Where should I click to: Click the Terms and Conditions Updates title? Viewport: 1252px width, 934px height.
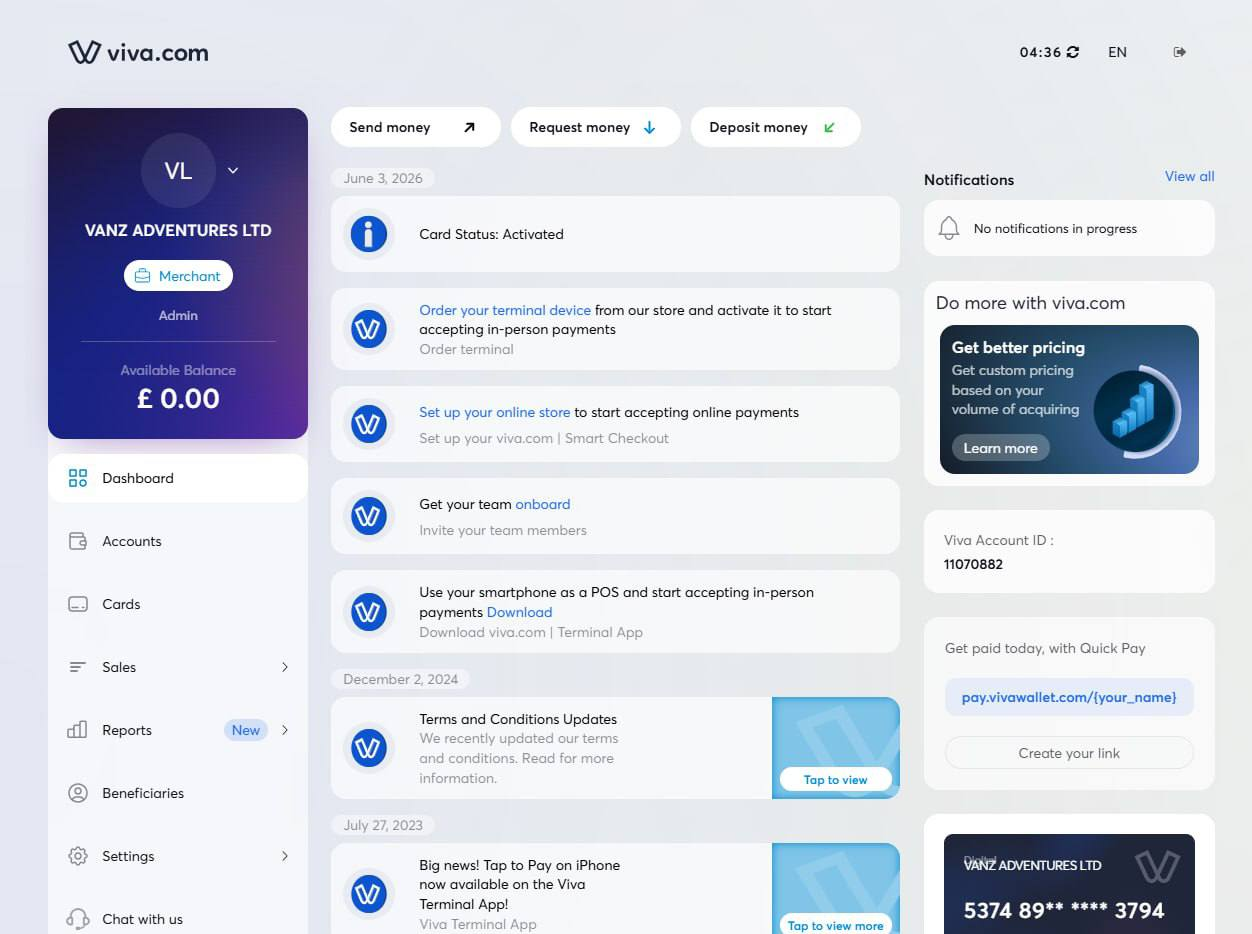518,719
